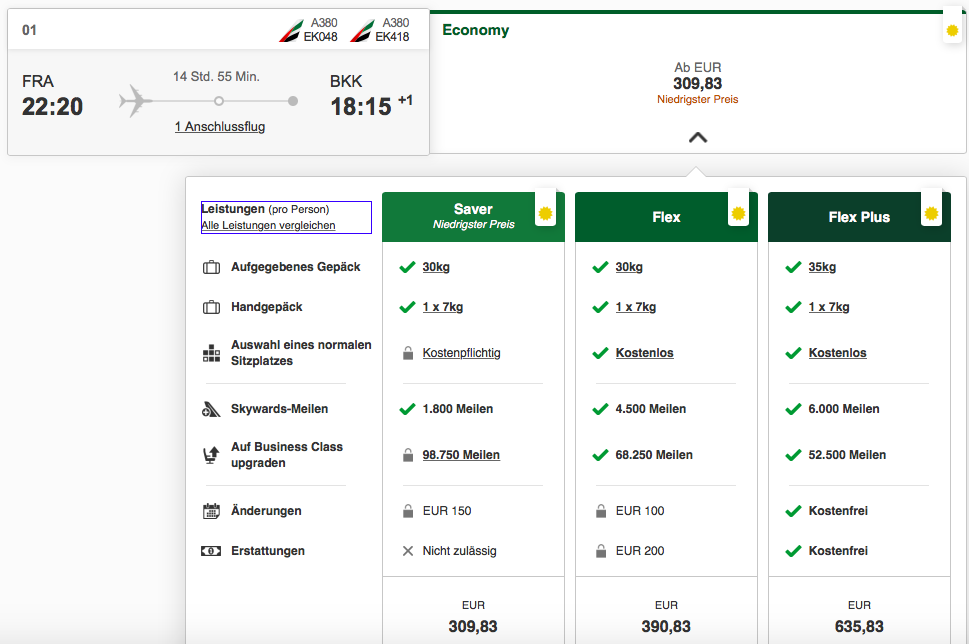Click the Aufgegebenes Gepäck suitcase icon
969x644 pixels.
click(211, 268)
